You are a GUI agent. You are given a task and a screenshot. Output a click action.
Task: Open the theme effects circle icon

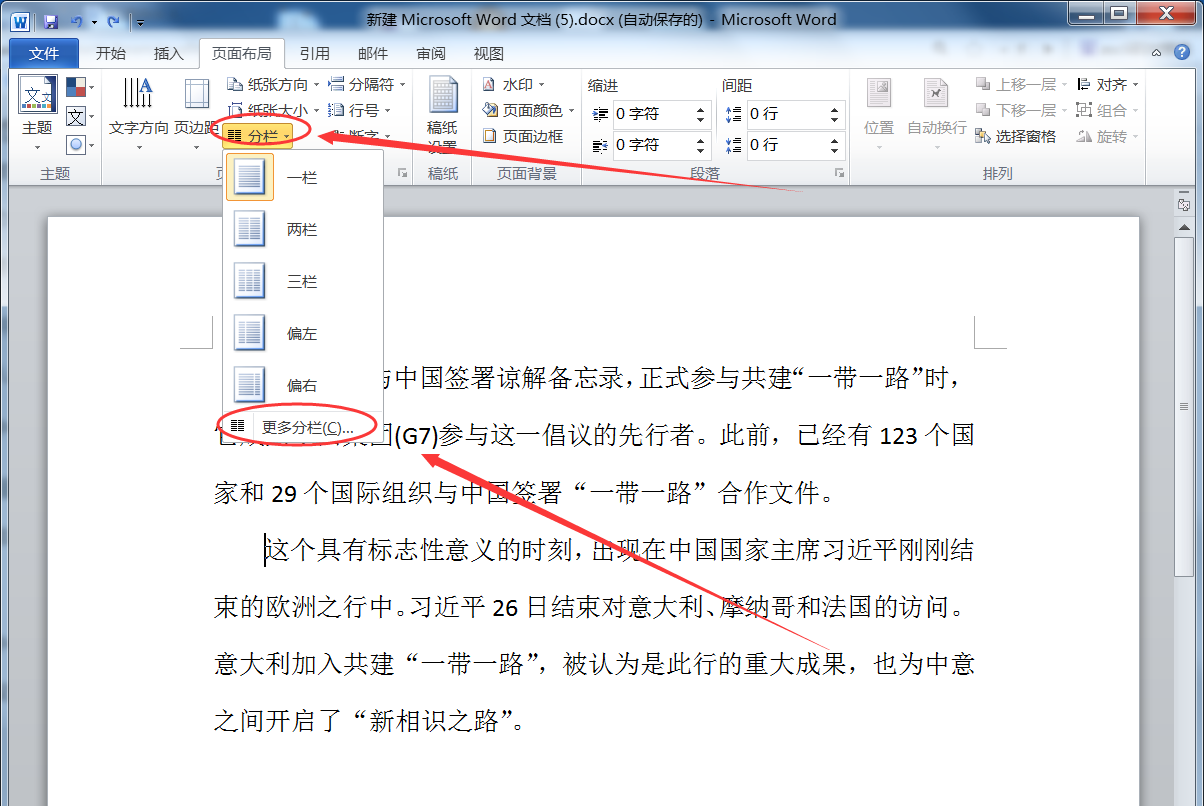click(x=78, y=145)
